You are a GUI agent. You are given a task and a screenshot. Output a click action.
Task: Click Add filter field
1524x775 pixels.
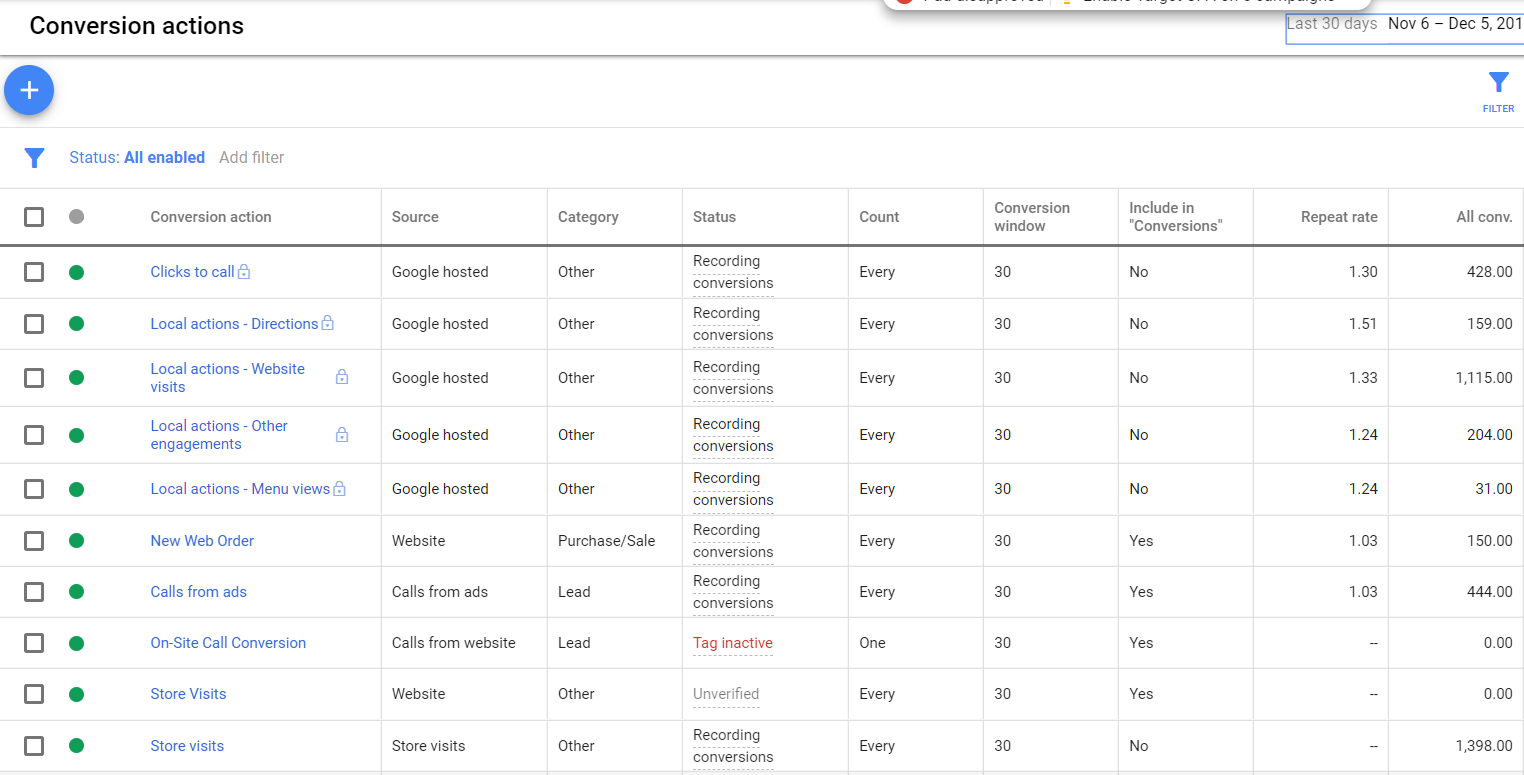tap(252, 158)
